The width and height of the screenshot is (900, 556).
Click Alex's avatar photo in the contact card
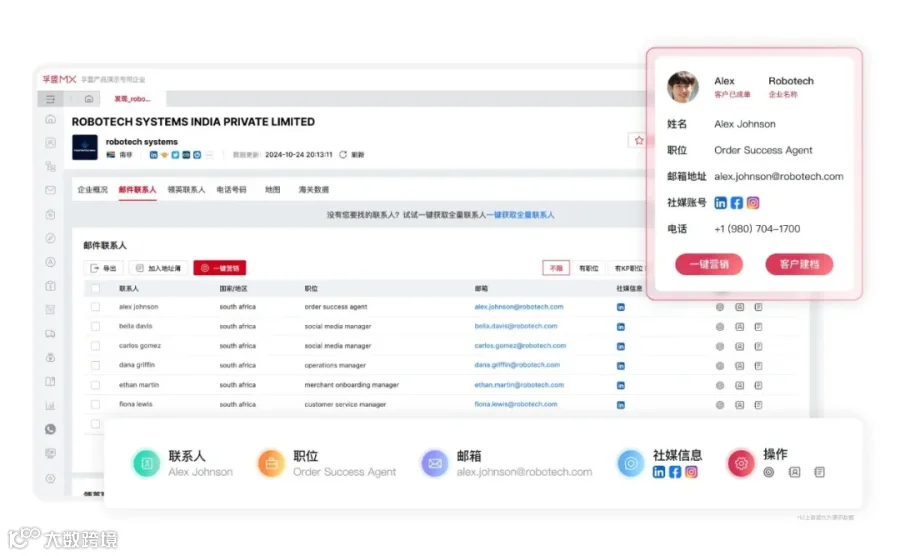(x=682, y=87)
